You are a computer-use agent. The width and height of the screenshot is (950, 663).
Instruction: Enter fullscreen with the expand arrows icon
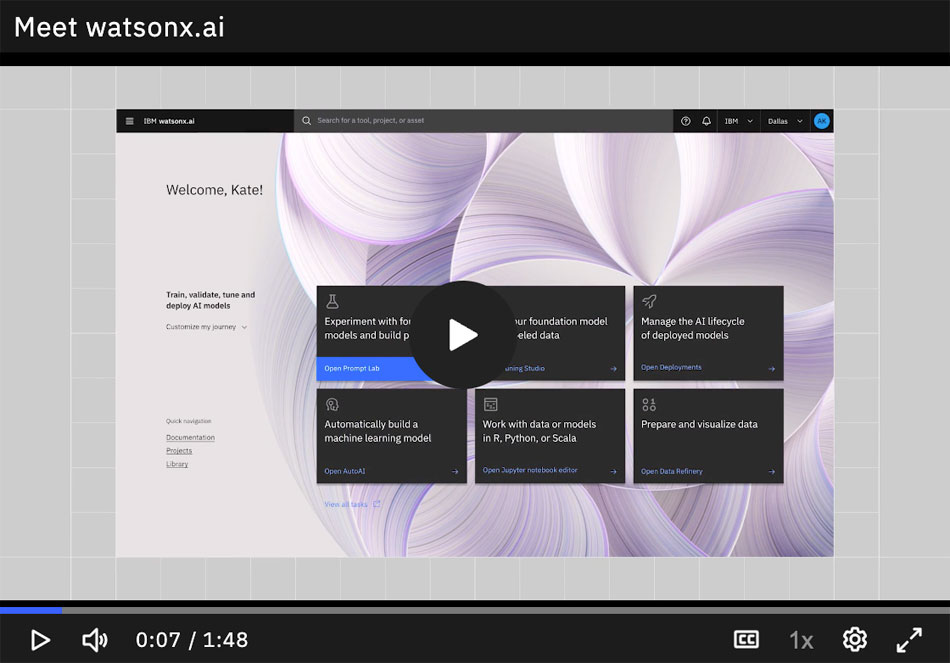click(x=909, y=640)
